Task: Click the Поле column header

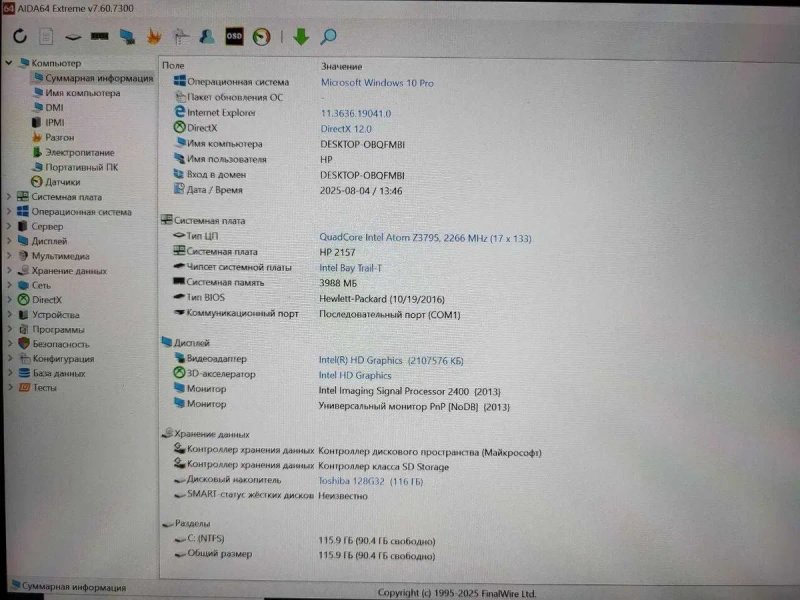Action: pos(173,65)
